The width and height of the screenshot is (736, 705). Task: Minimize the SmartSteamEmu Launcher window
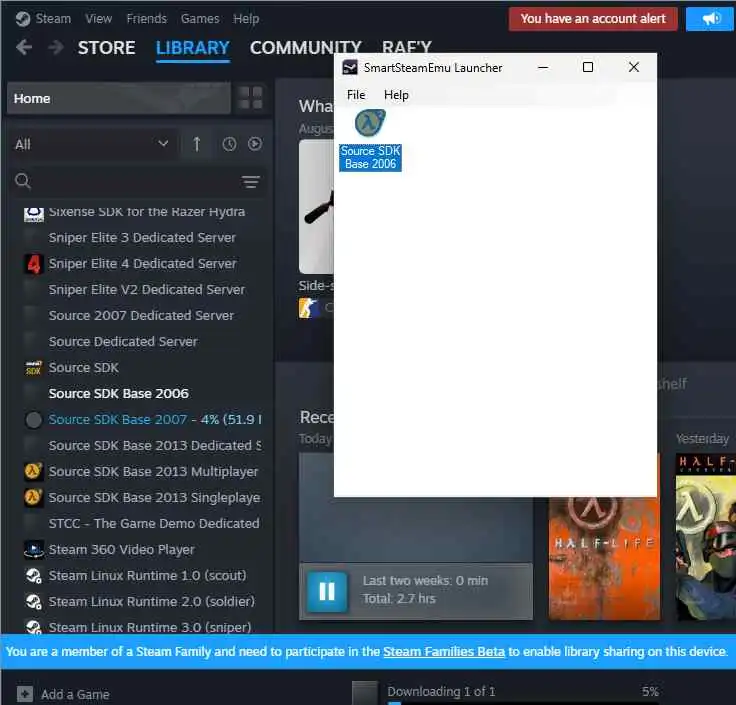point(543,67)
